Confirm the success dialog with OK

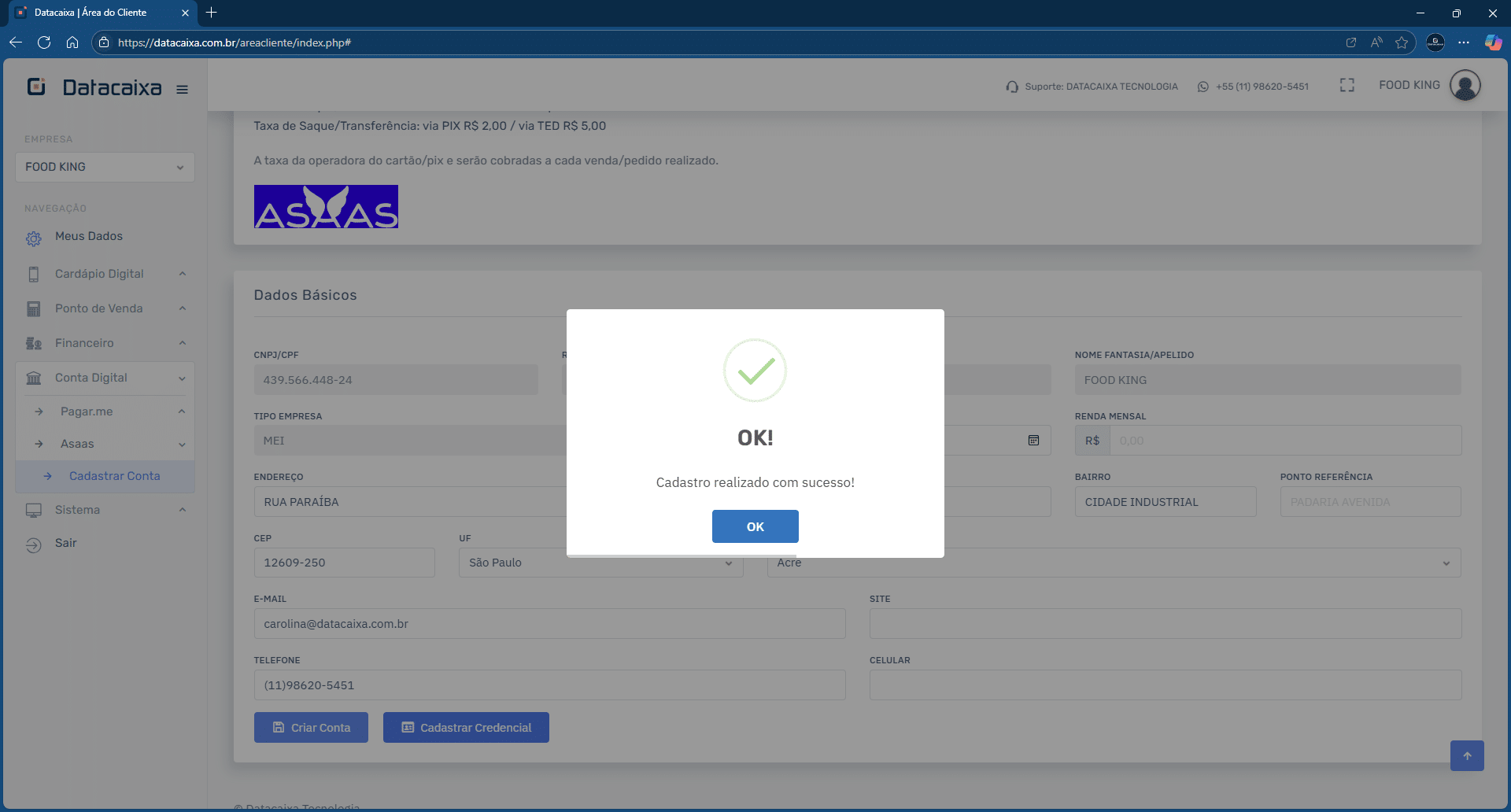pyautogui.click(x=755, y=526)
